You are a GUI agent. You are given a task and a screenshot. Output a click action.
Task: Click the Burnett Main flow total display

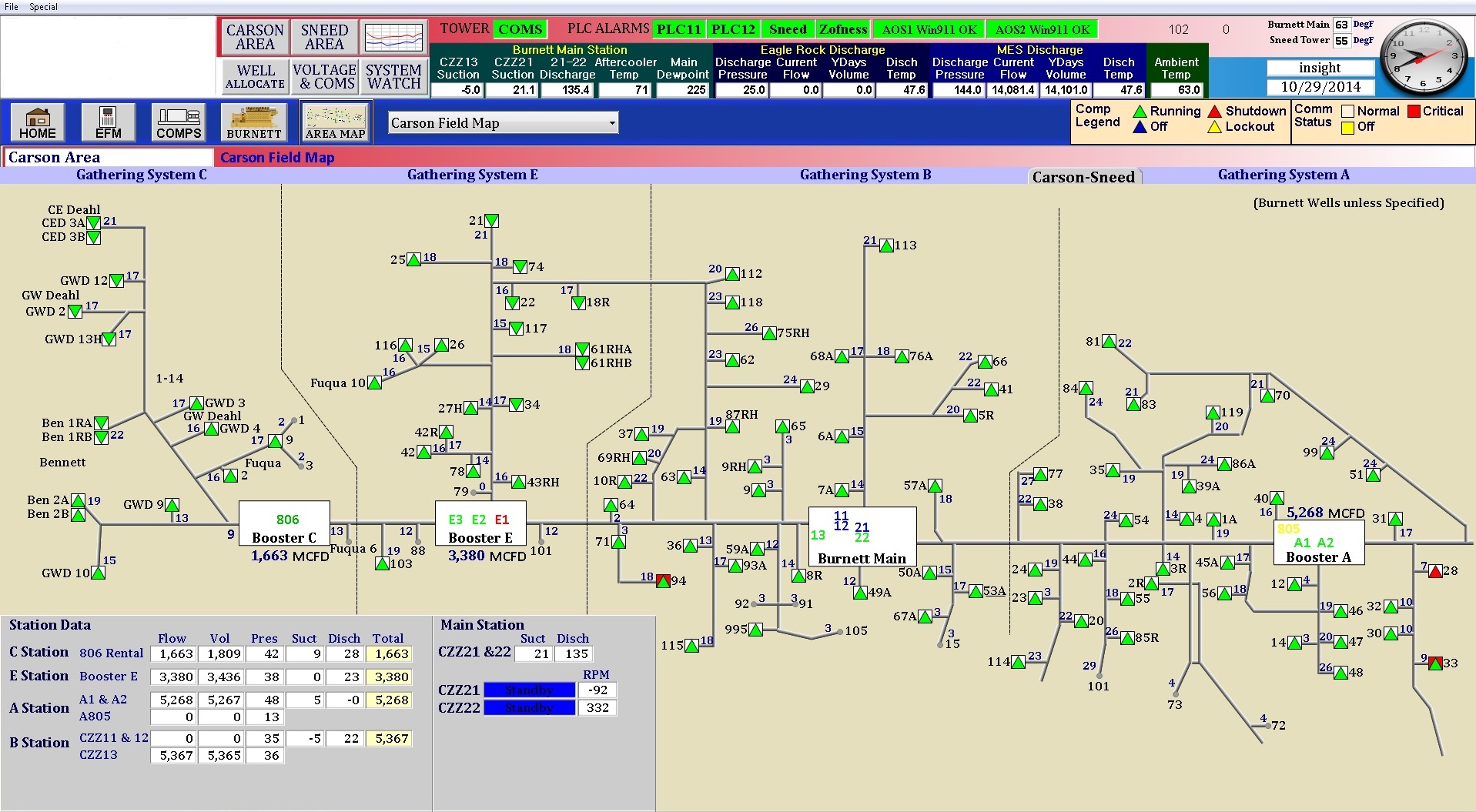click(x=862, y=538)
